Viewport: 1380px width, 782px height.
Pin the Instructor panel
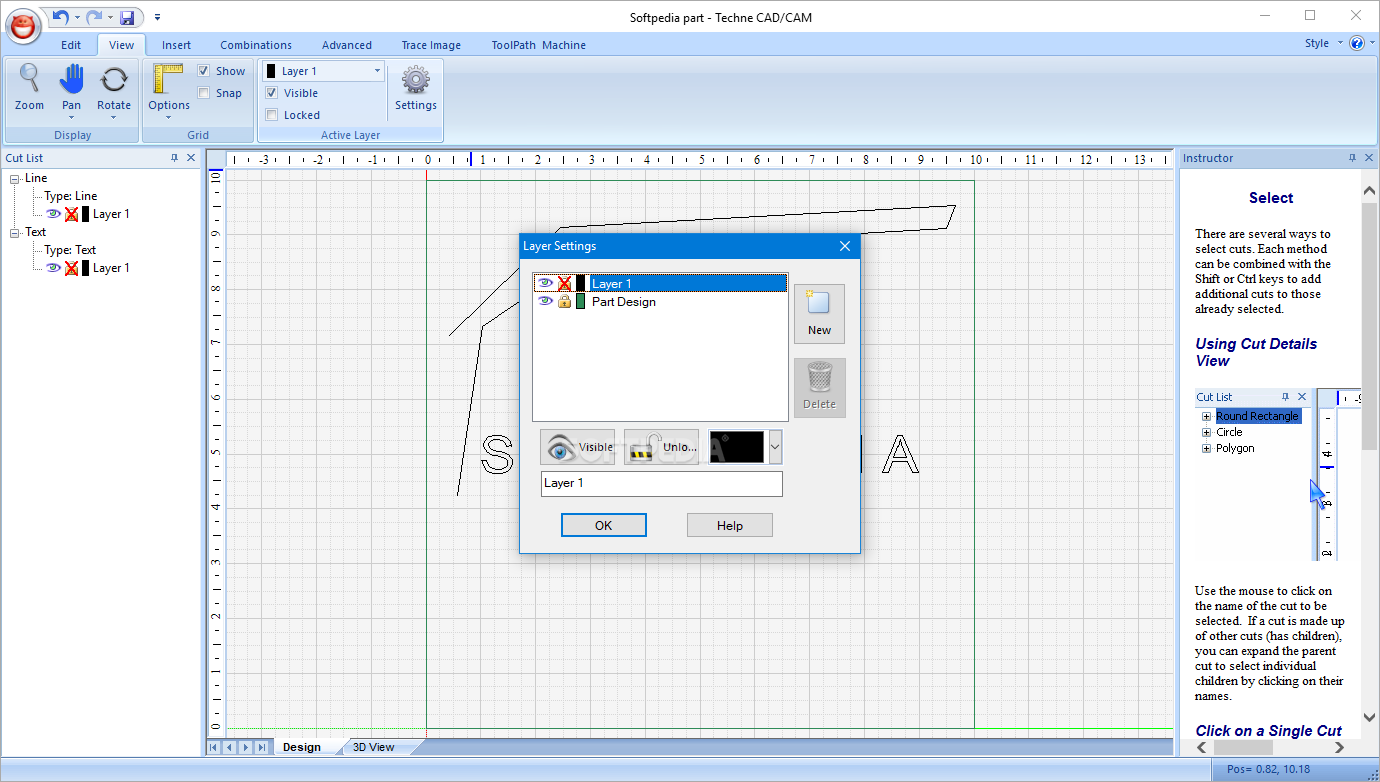(1352, 158)
